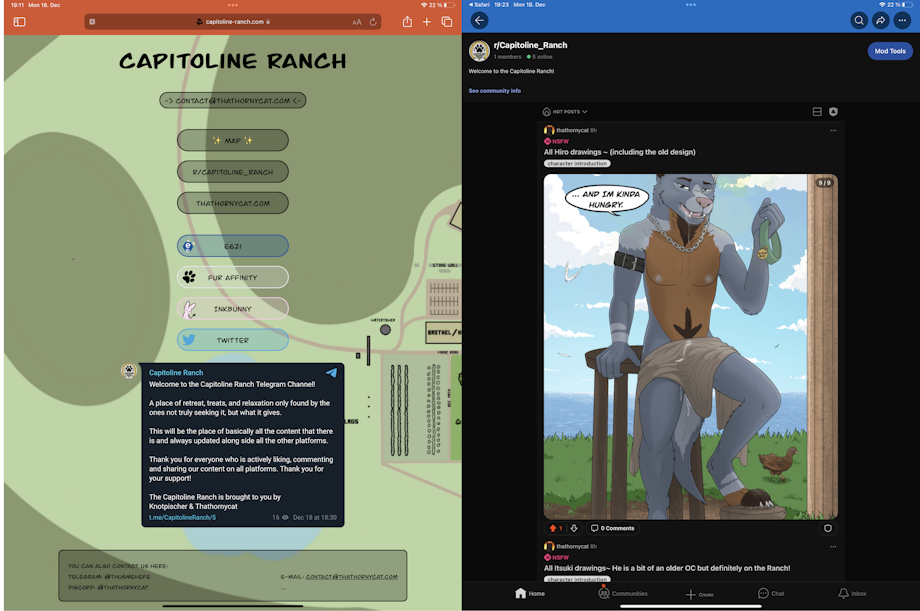Click the footer contact e-mail link
Image resolution: width=920 pixels, height=611 pixels.
click(x=351, y=577)
